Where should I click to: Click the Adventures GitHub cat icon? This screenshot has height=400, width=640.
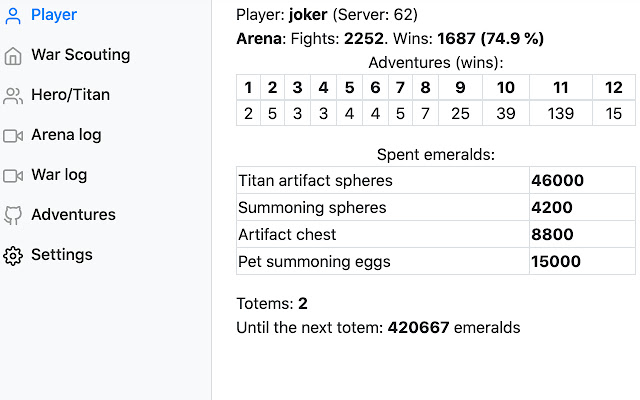(x=13, y=215)
